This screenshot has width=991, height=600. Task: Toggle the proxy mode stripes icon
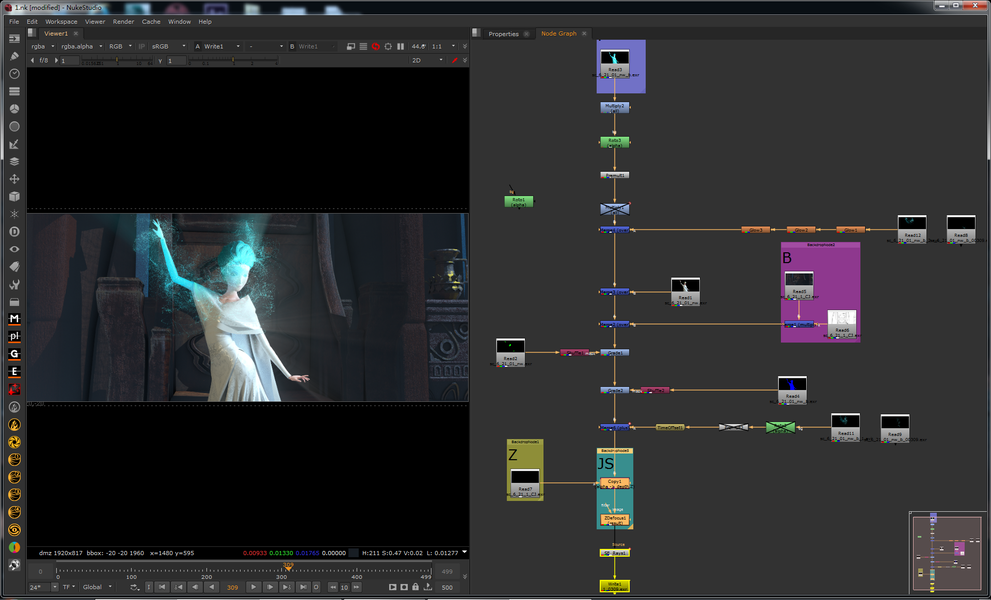(363, 46)
